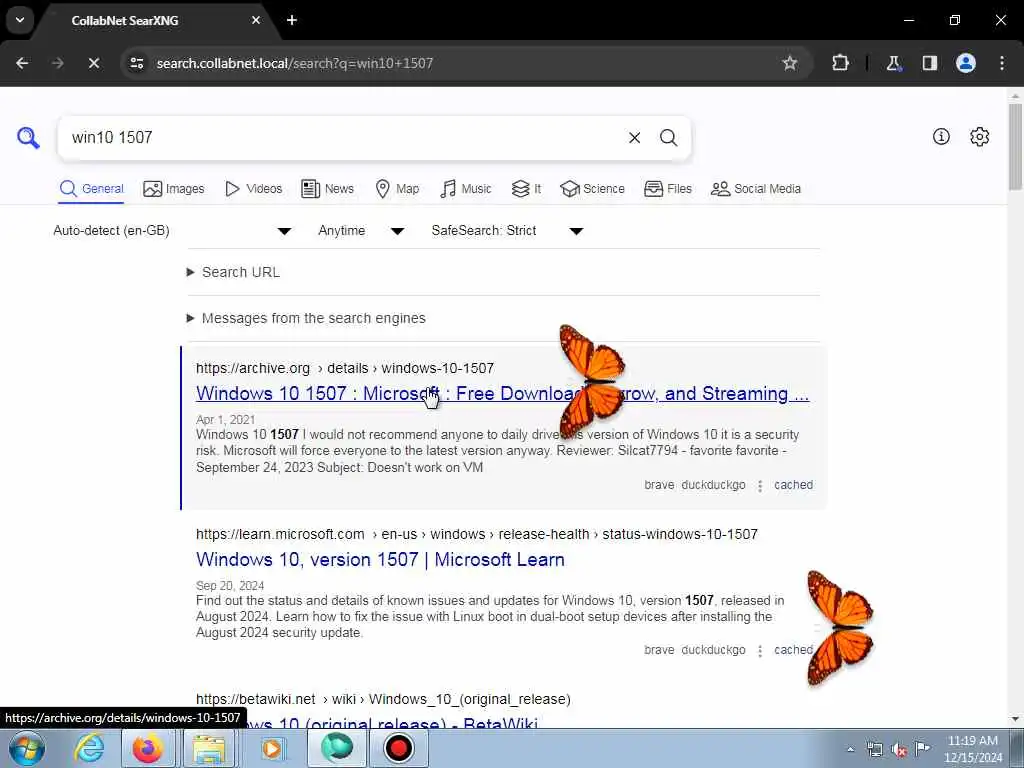
Task: Switch to the Science category tab
Action: (592, 189)
